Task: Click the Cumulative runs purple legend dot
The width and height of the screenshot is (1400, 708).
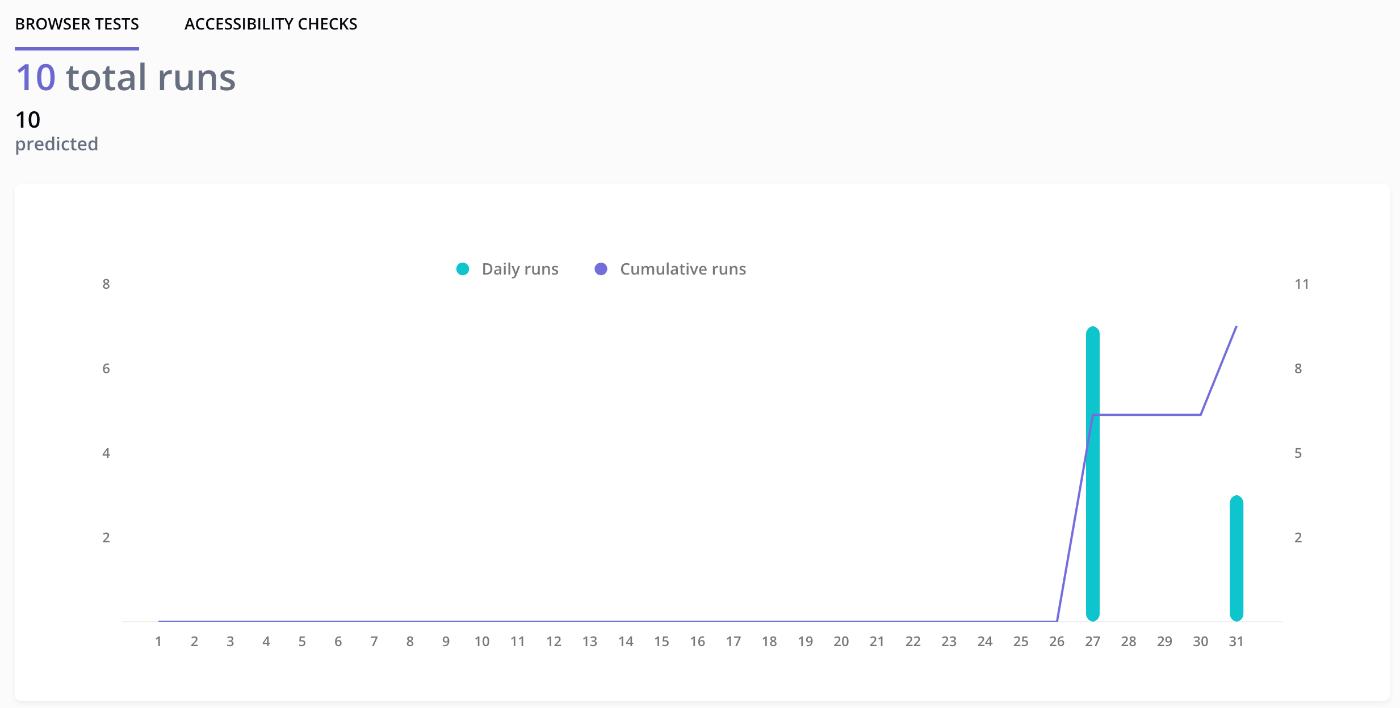Action: point(600,269)
